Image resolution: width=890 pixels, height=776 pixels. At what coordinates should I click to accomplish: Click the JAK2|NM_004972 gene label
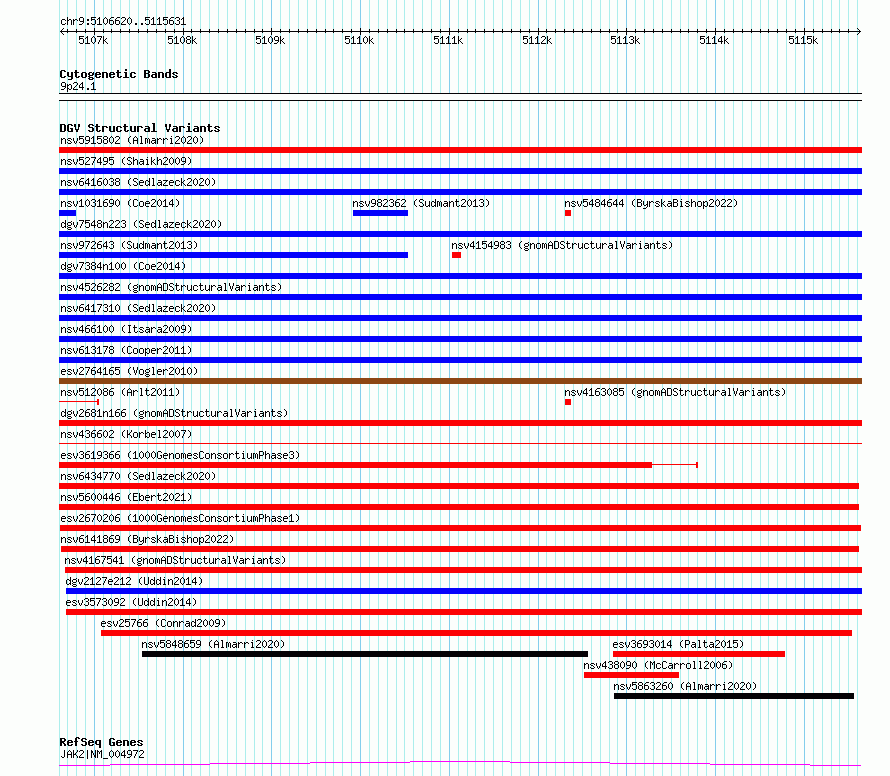coord(102,754)
